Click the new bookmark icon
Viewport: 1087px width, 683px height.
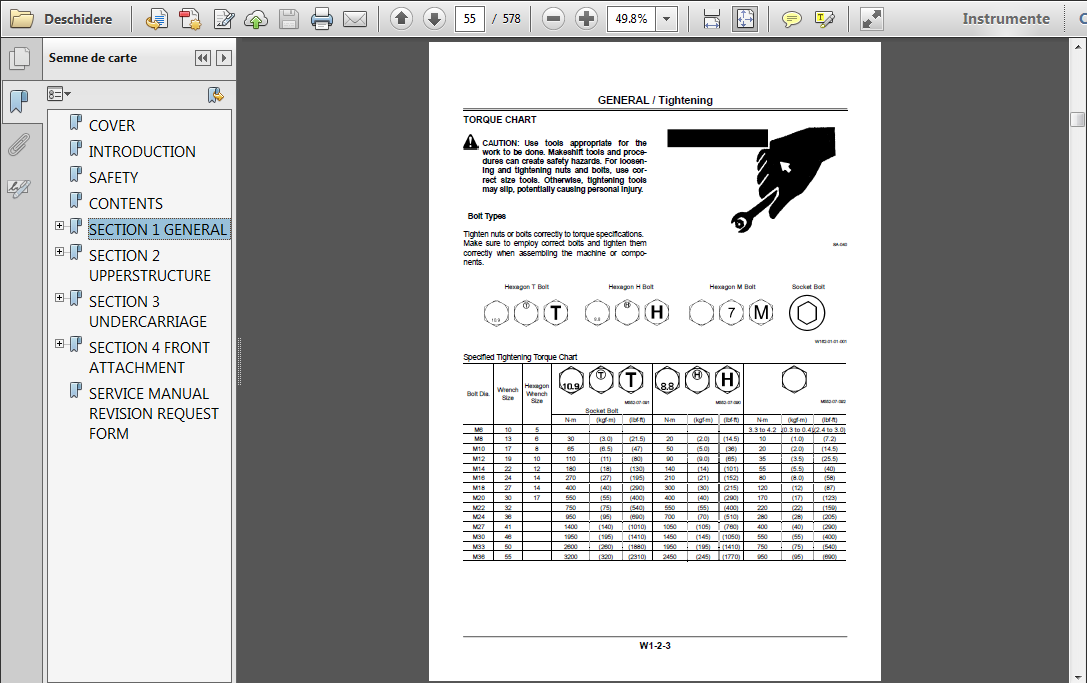pyautogui.click(x=216, y=95)
